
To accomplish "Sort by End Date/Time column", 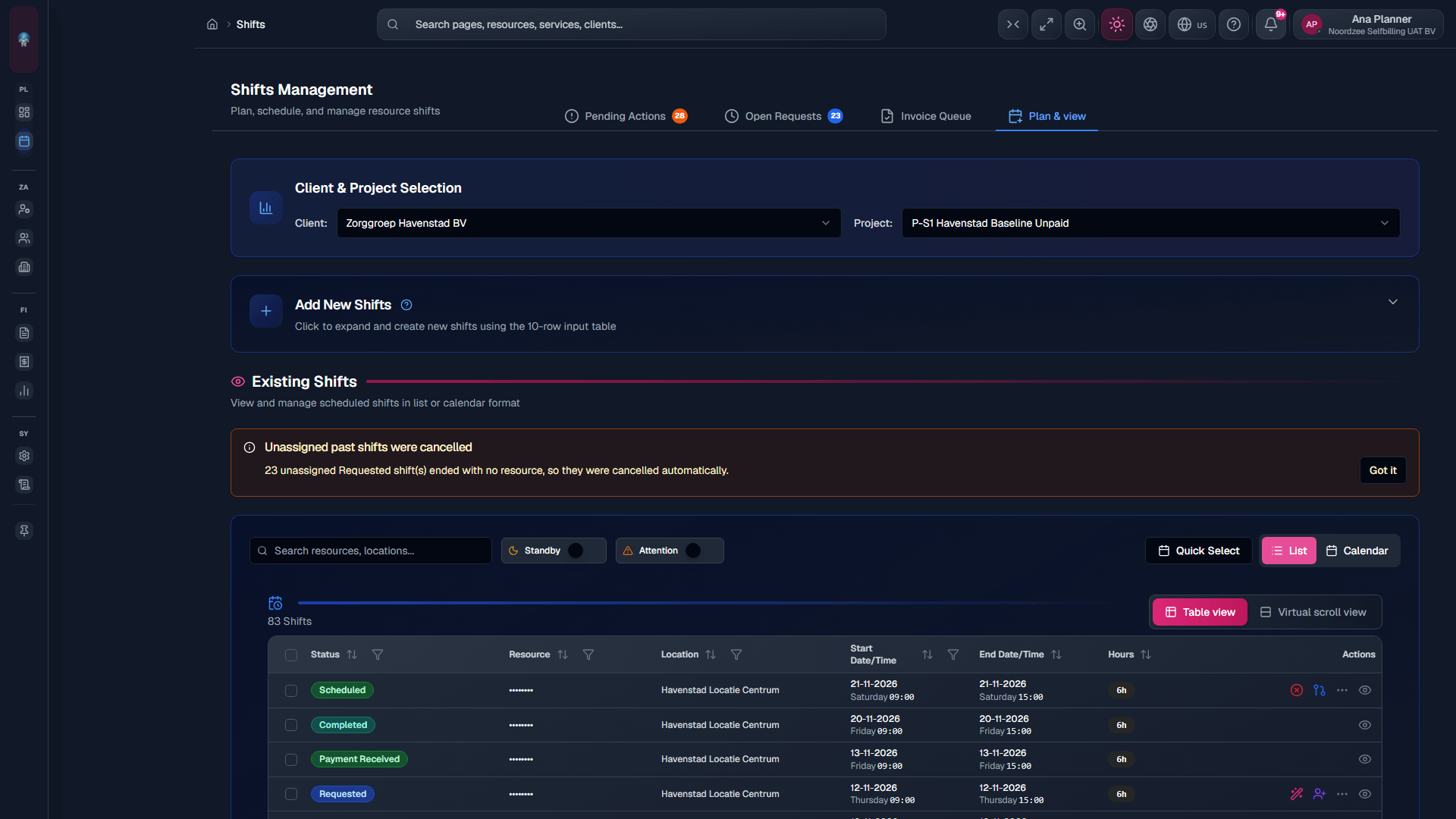I will [x=1056, y=654].
